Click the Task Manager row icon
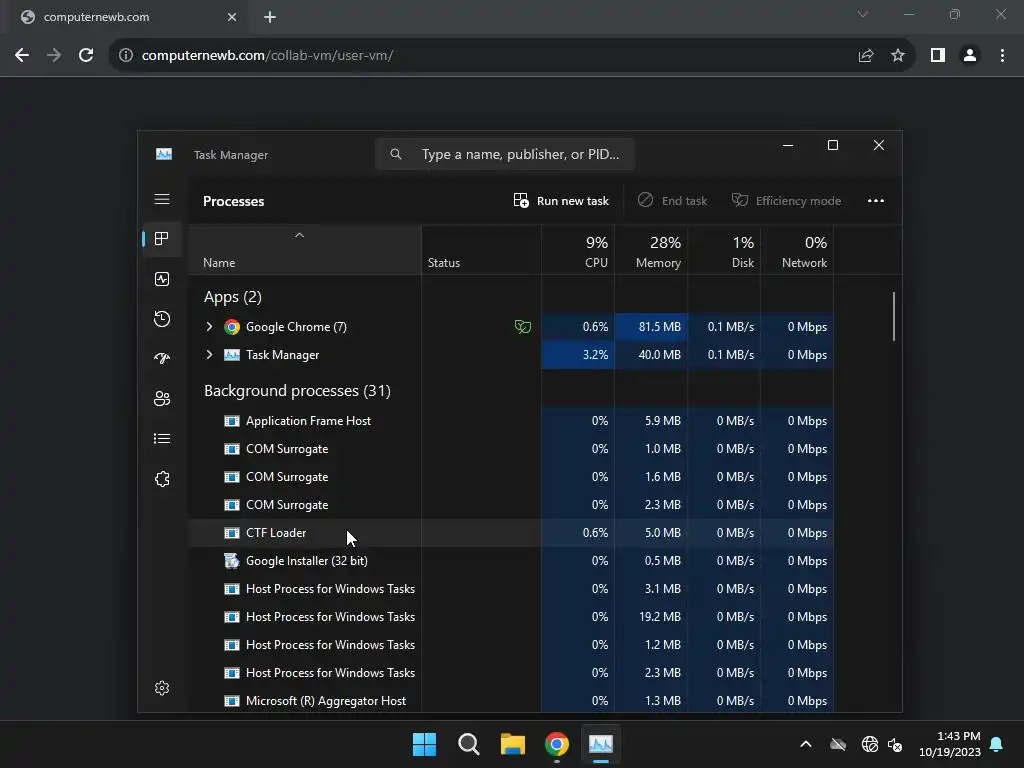The width and height of the screenshot is (1024, 768). tap(232, 355)
